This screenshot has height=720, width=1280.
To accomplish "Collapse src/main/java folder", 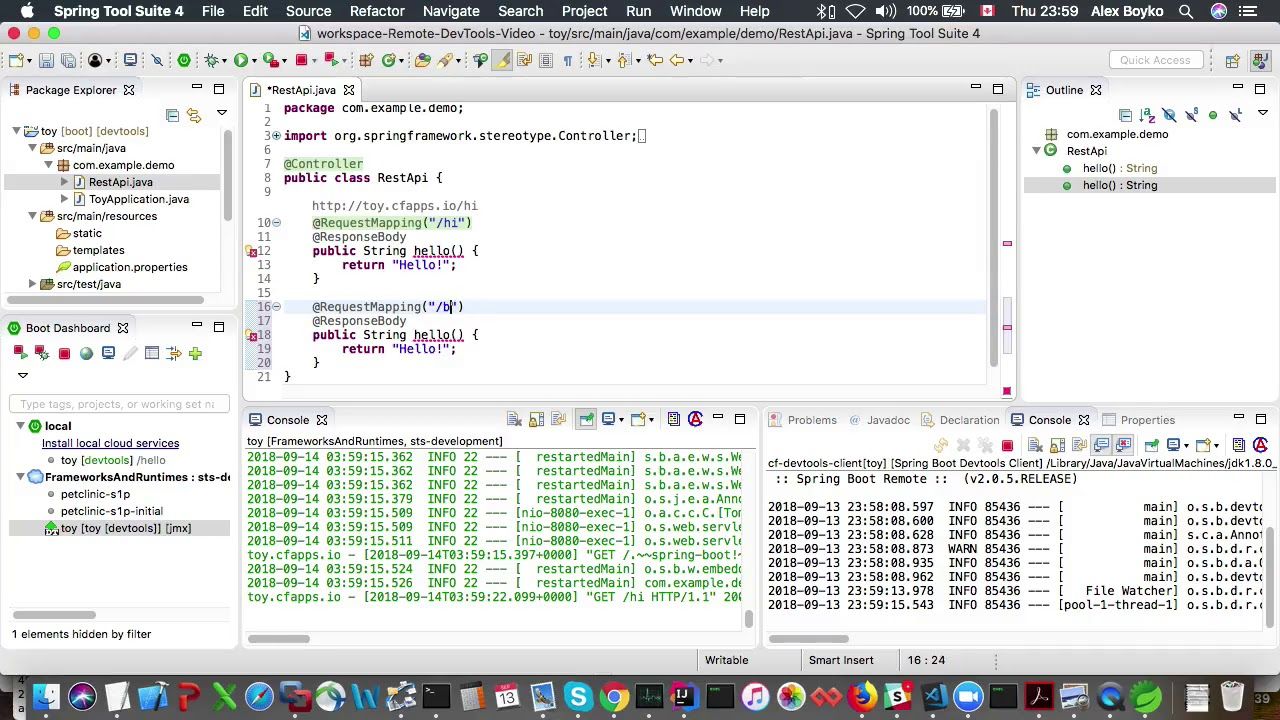I will click(33, 148).
